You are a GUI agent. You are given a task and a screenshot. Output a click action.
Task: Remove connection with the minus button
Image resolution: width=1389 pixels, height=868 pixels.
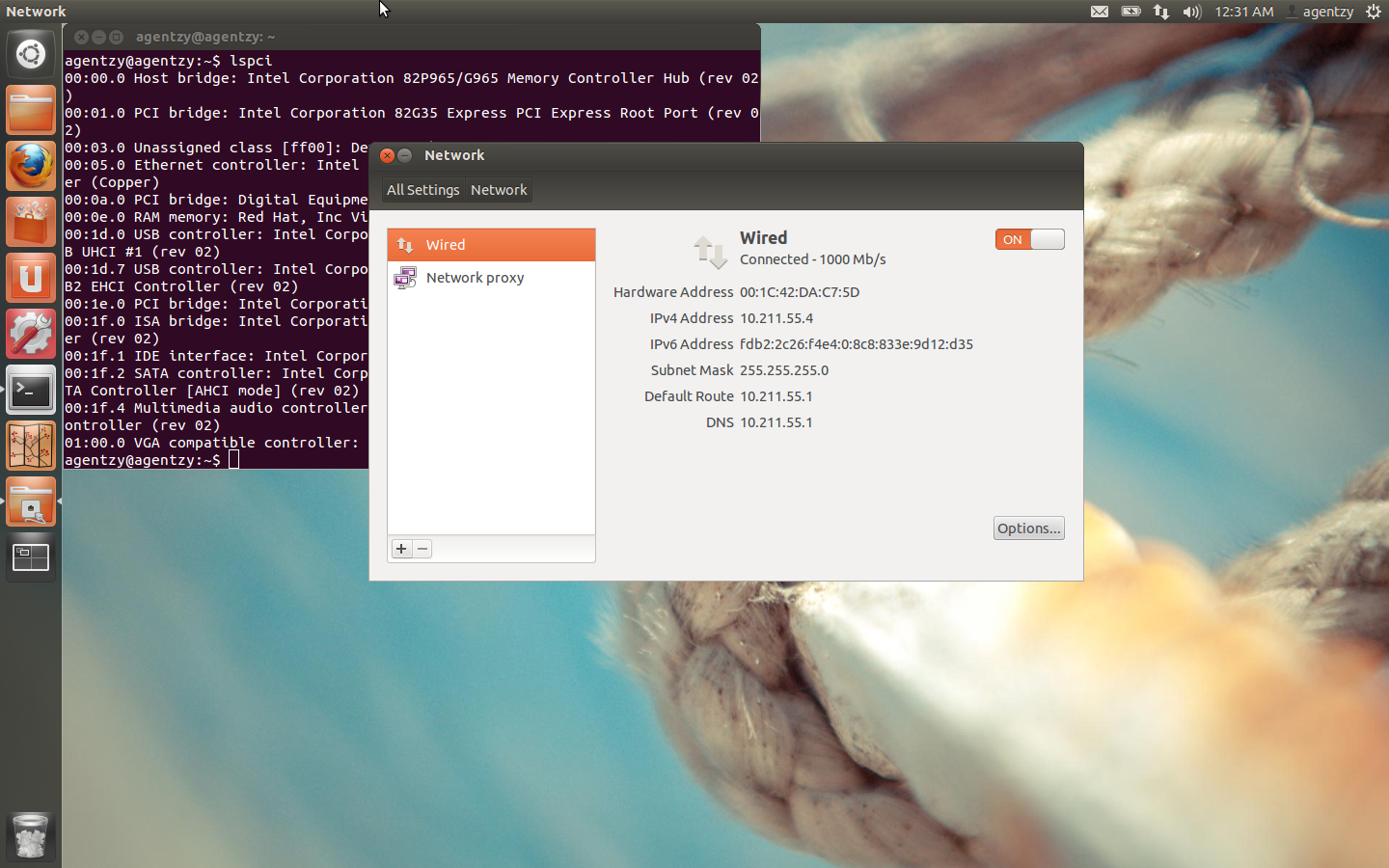(x=422, y=549)
